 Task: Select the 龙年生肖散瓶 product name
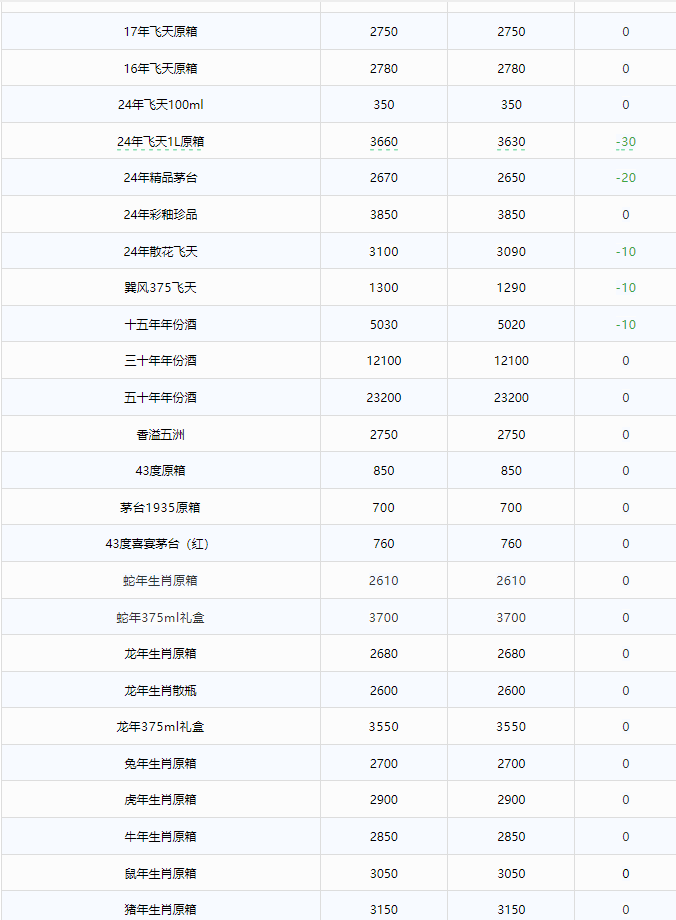pos(160,691)
